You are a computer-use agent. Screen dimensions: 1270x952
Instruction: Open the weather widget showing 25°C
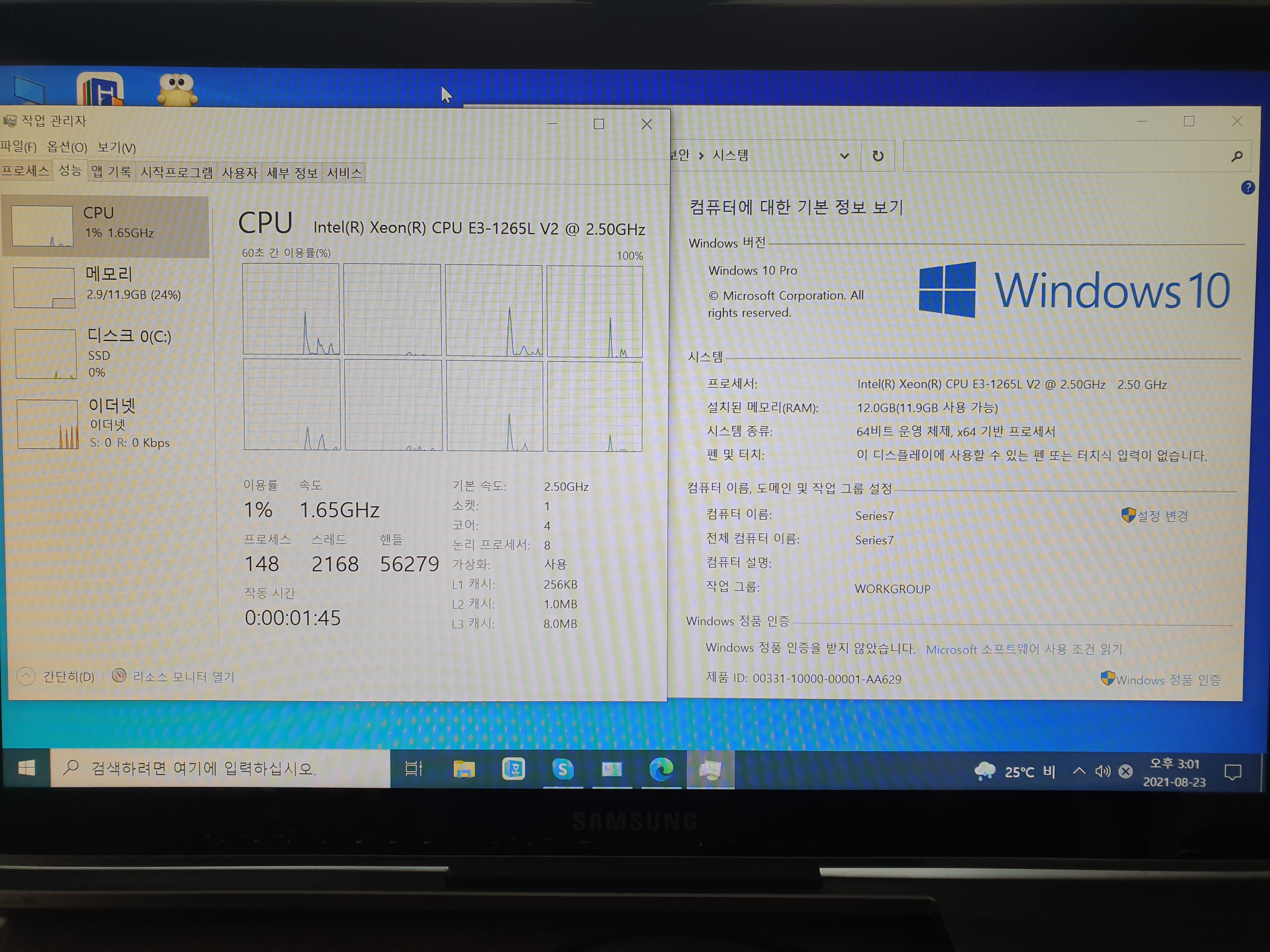click(1015, 771)
